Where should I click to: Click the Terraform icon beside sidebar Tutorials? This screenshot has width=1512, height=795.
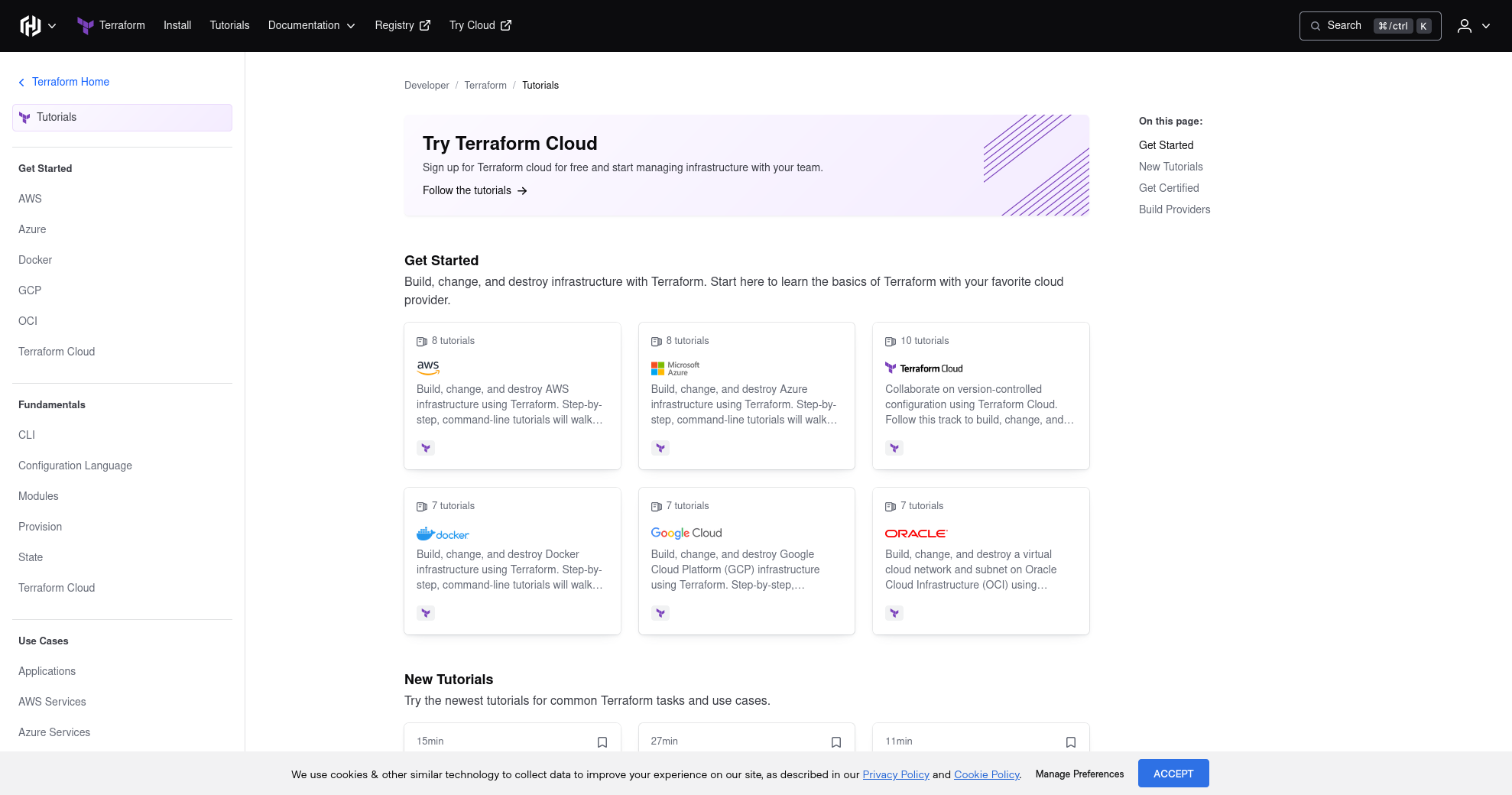tap(24, 118)
